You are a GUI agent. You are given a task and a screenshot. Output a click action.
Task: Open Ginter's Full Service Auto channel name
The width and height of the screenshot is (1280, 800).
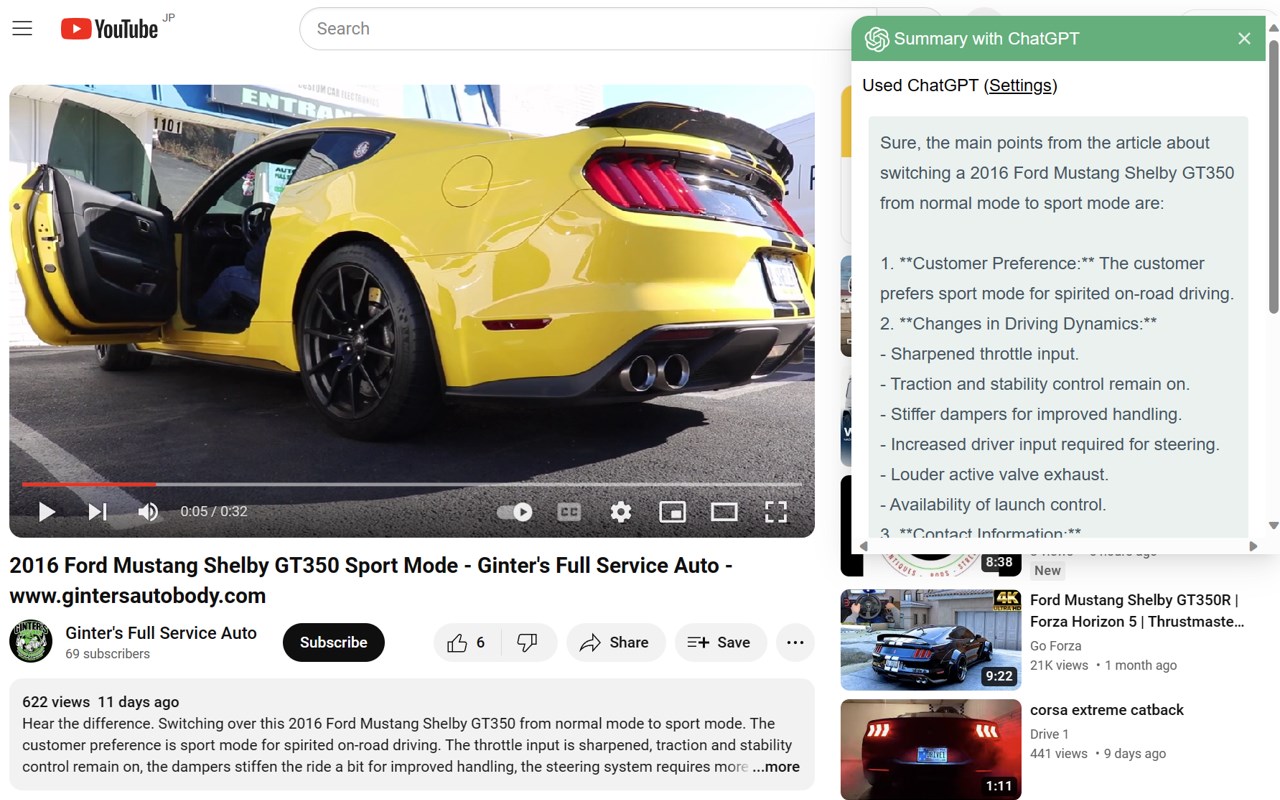[161, 633]
